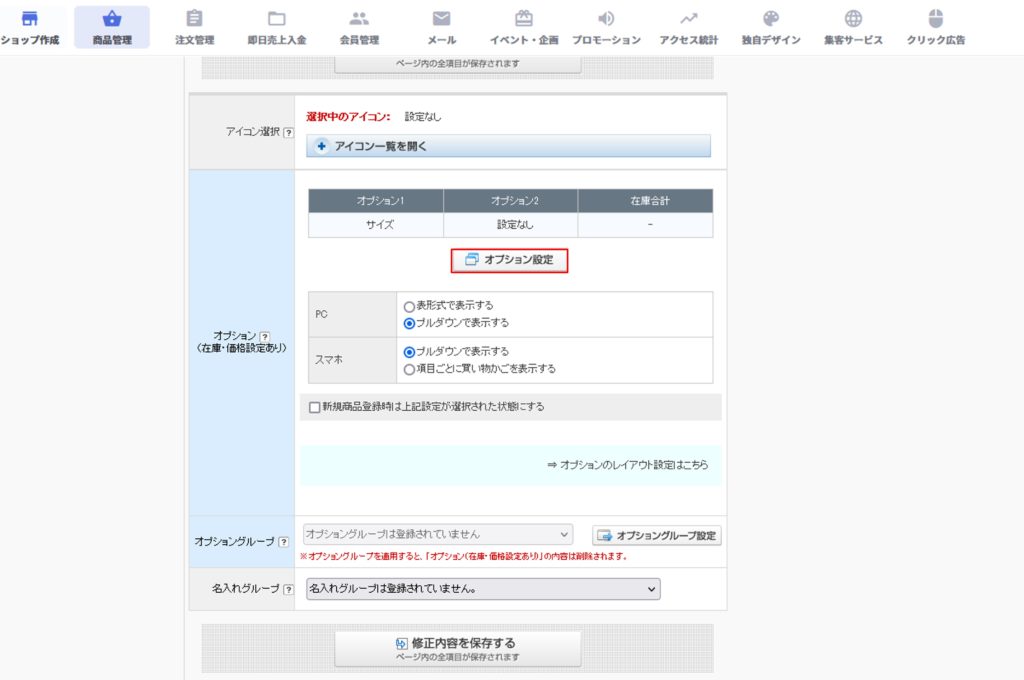The height and width of the screenshot is (680, 1024).
Task: Click the メール envelope icon
Action: coord(441,19)
